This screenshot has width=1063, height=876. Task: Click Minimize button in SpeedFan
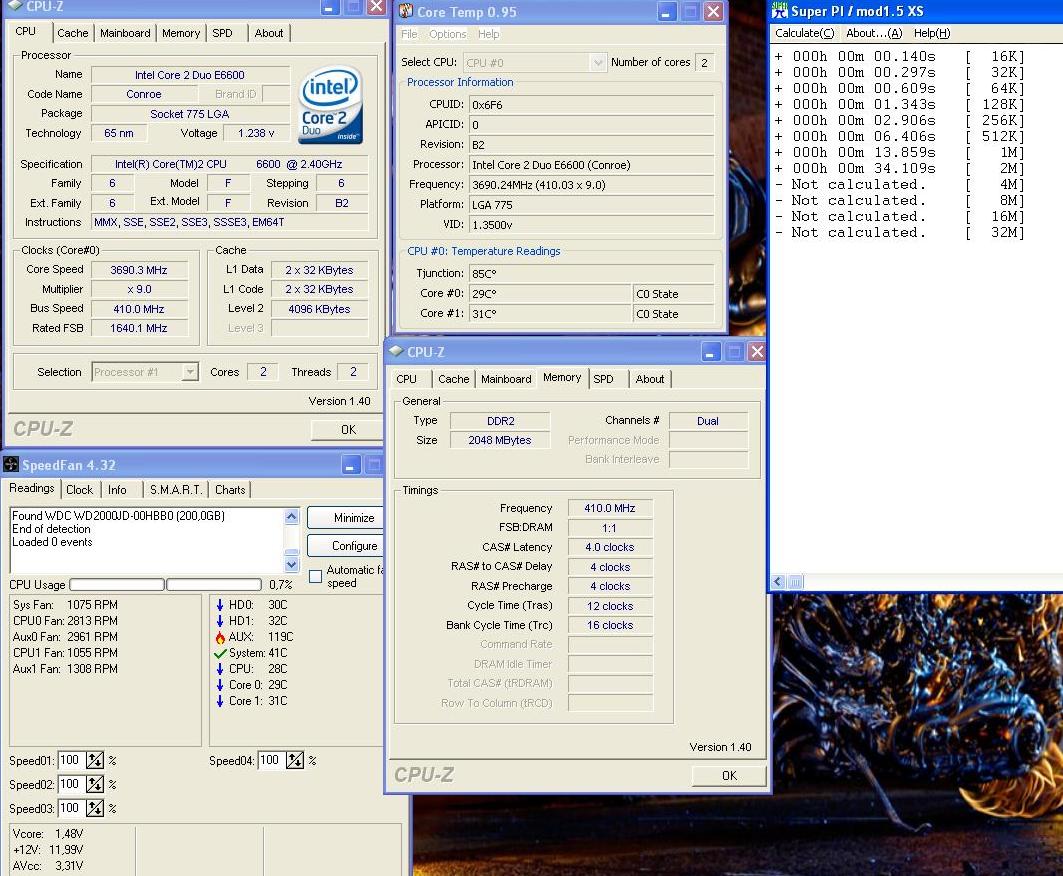coord(345,518)
